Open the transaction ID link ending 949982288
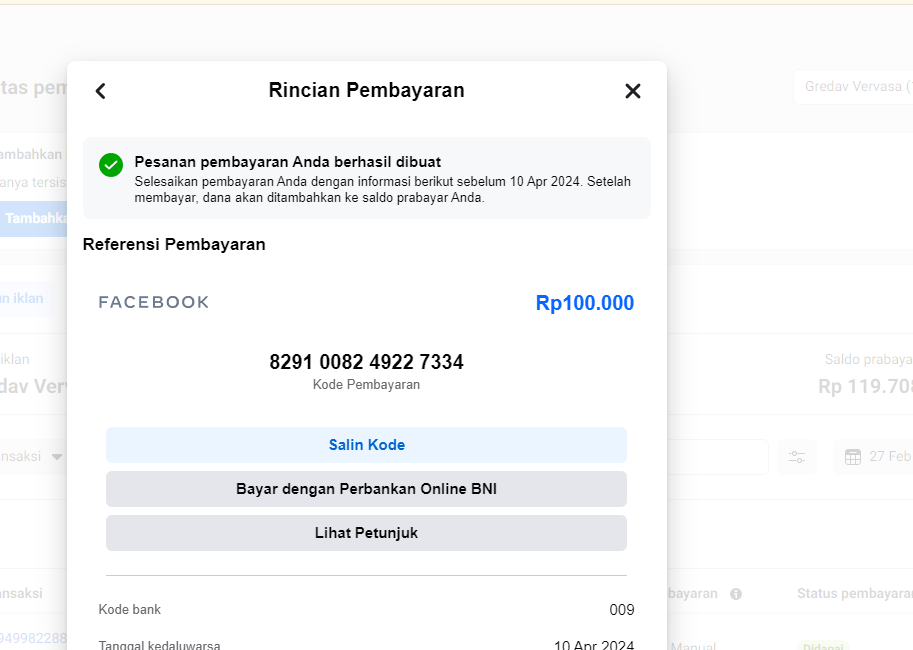Screen dimensions: 913x650 (x=33, y=638)
